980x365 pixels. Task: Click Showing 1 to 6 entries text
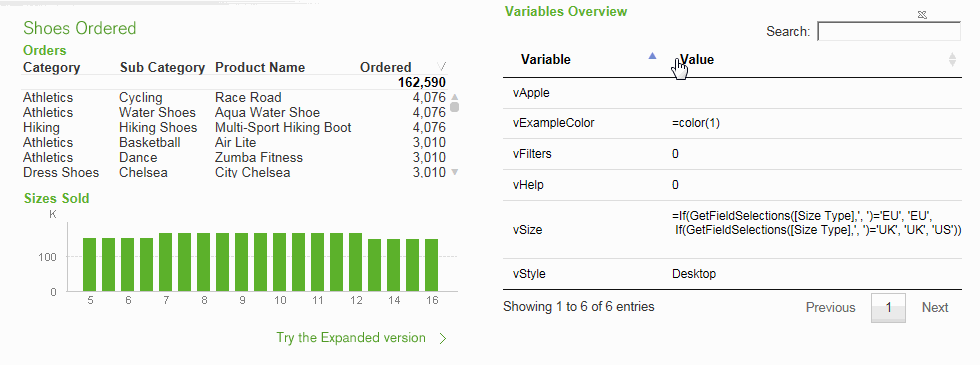coord(579,307)
